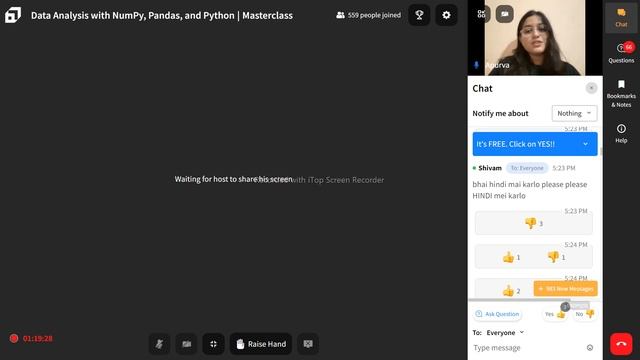Click the To: Everyone tag on Shivam's message
Viewport: 640px width, 360px height.
point(527,168)
